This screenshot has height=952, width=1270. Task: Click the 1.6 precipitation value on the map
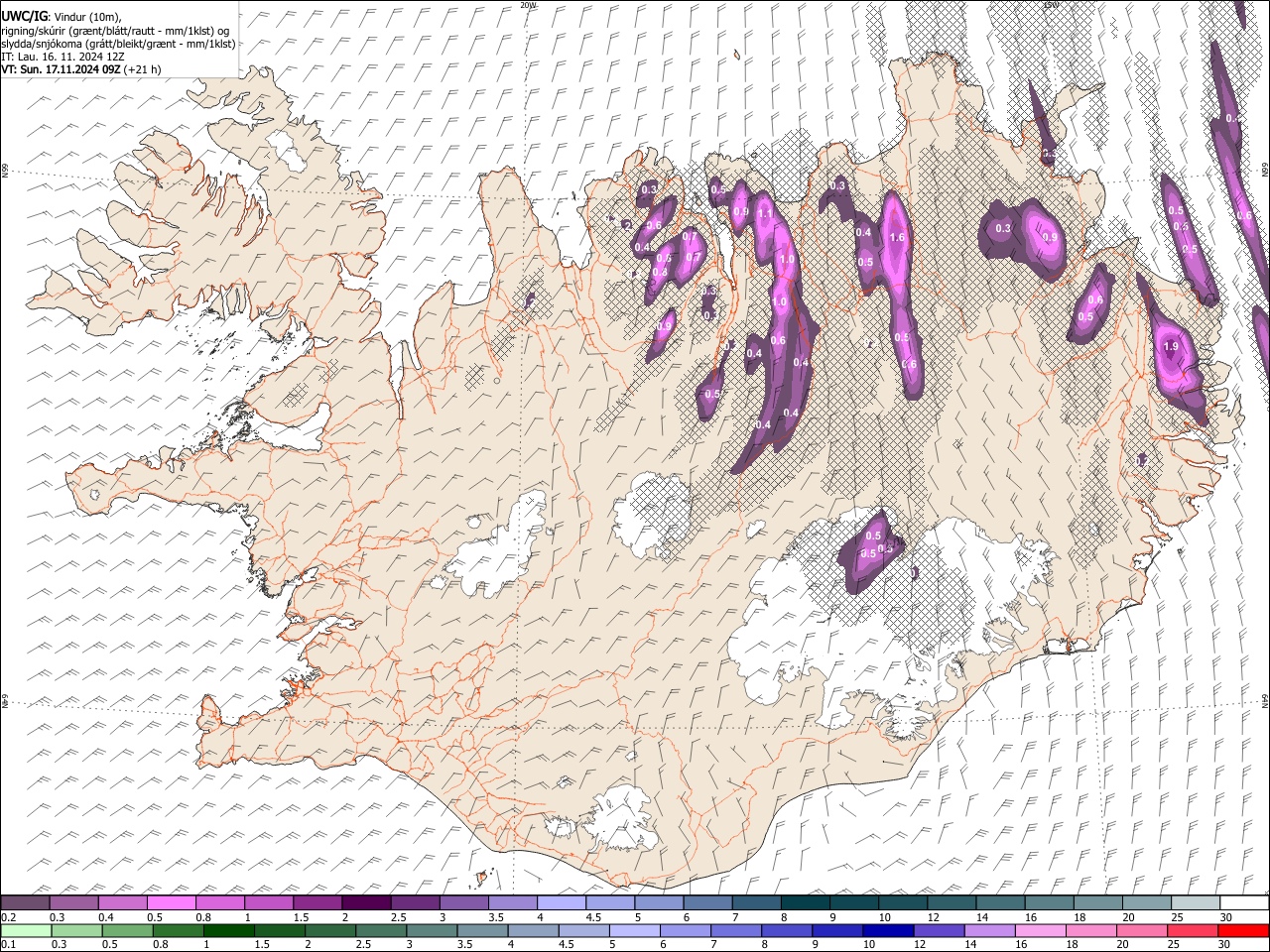898,238
